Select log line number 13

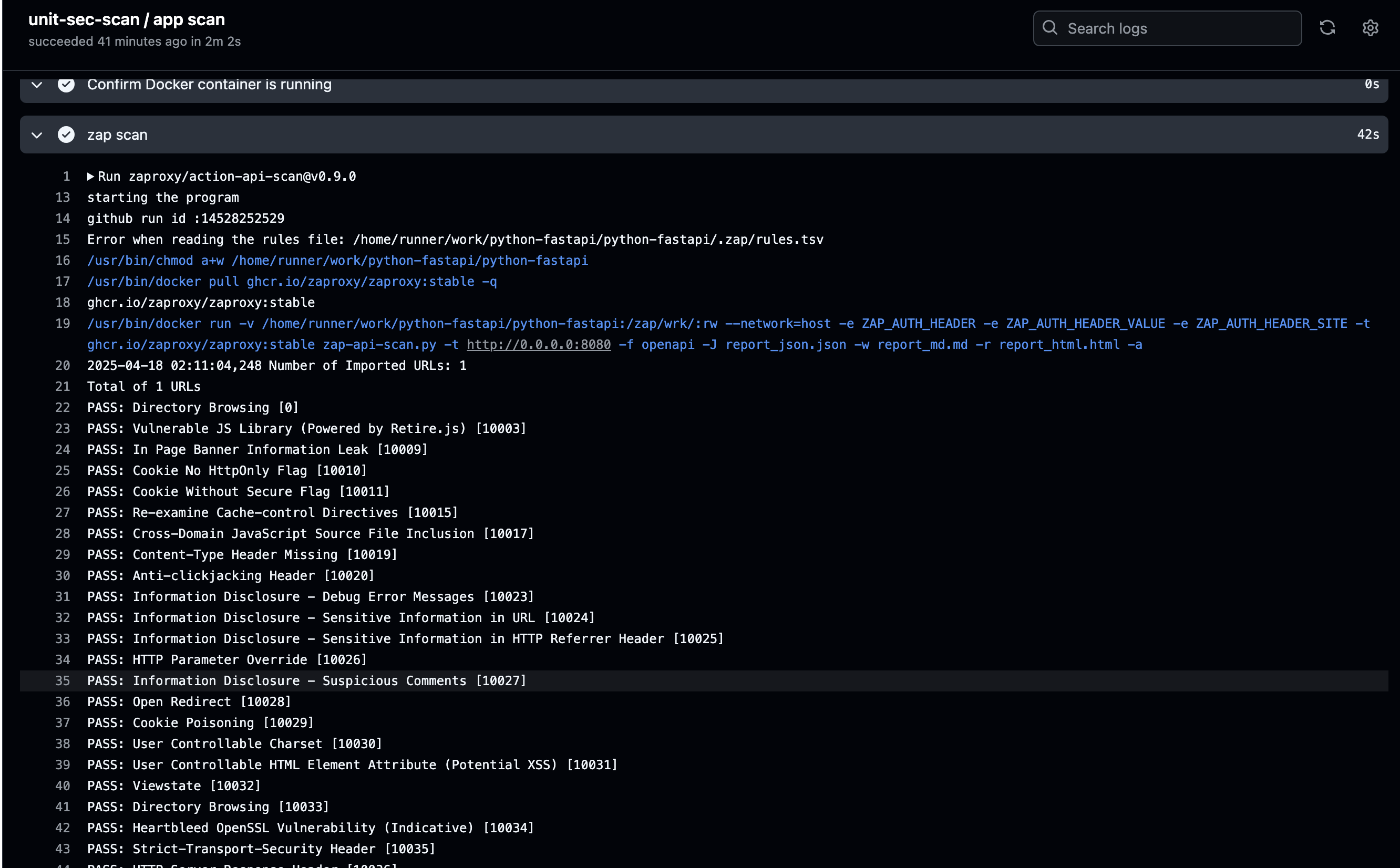[x=63, y=198]
